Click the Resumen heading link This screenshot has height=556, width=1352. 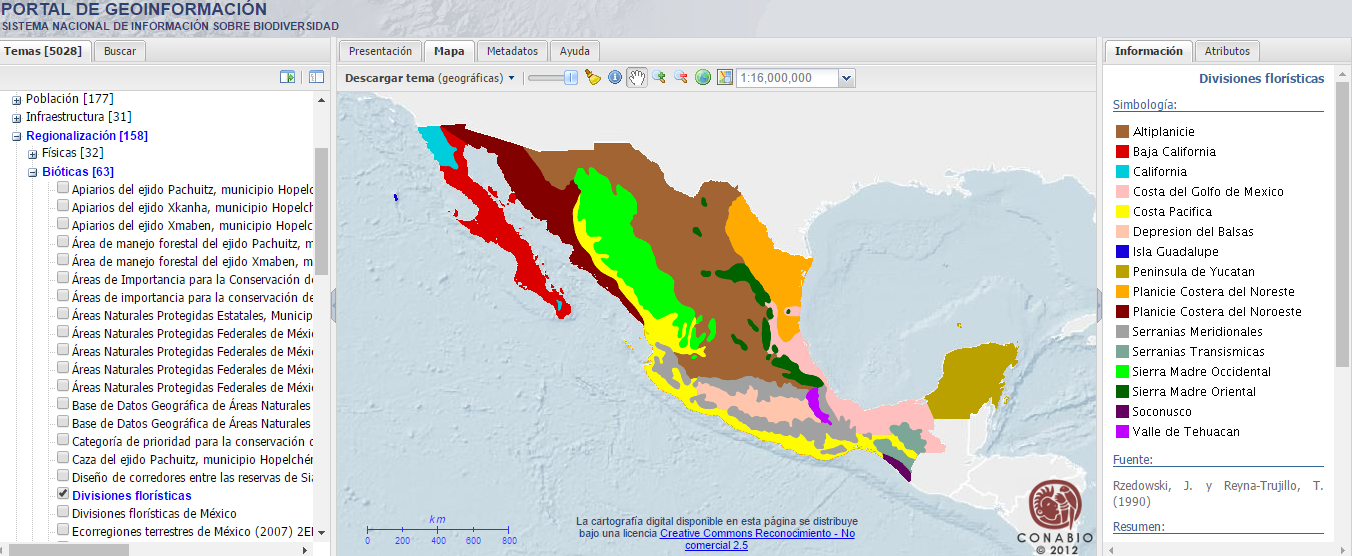[x=1138, y=526]
